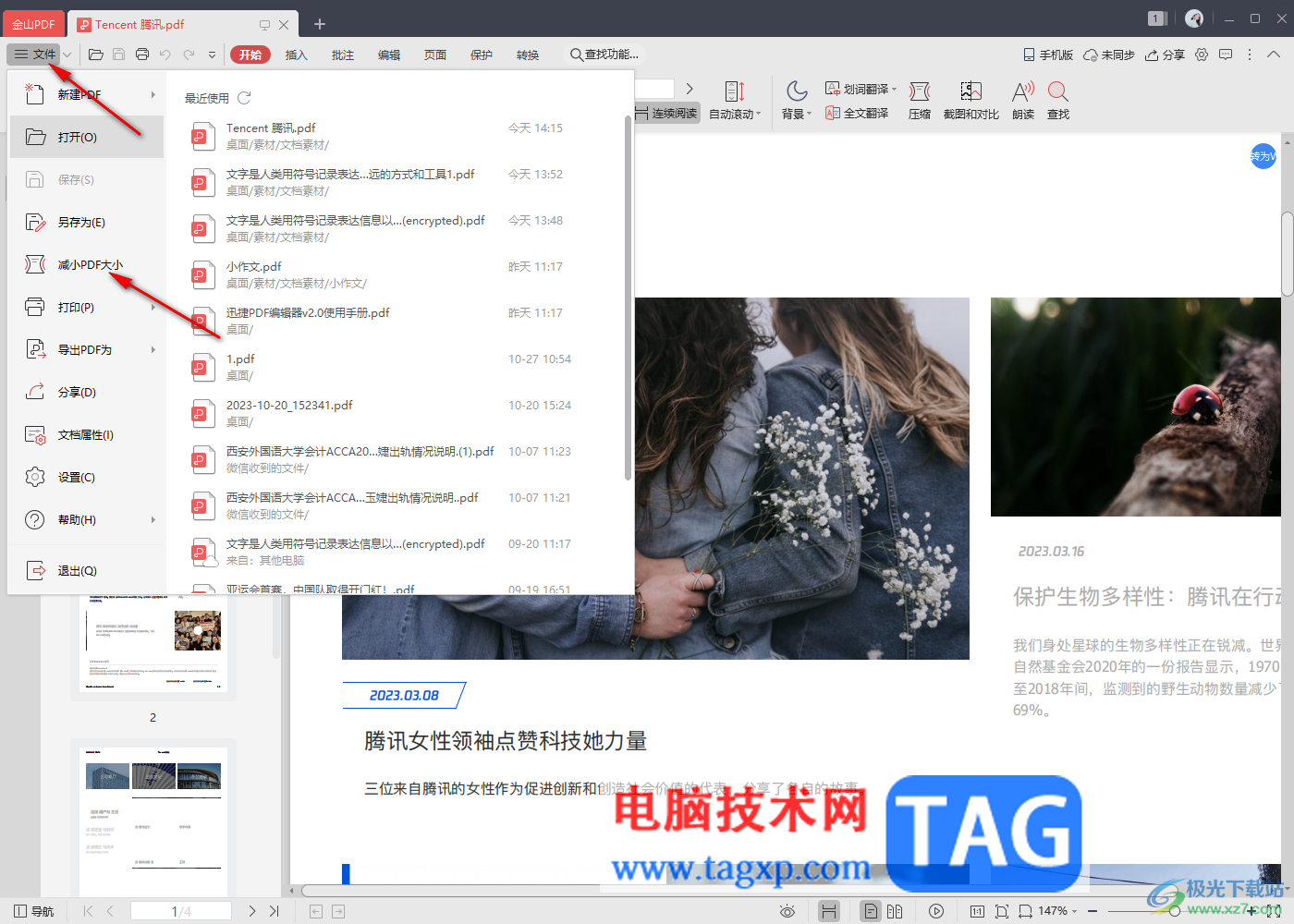Switch to the 批注 ribbon tab

point(343,55)
